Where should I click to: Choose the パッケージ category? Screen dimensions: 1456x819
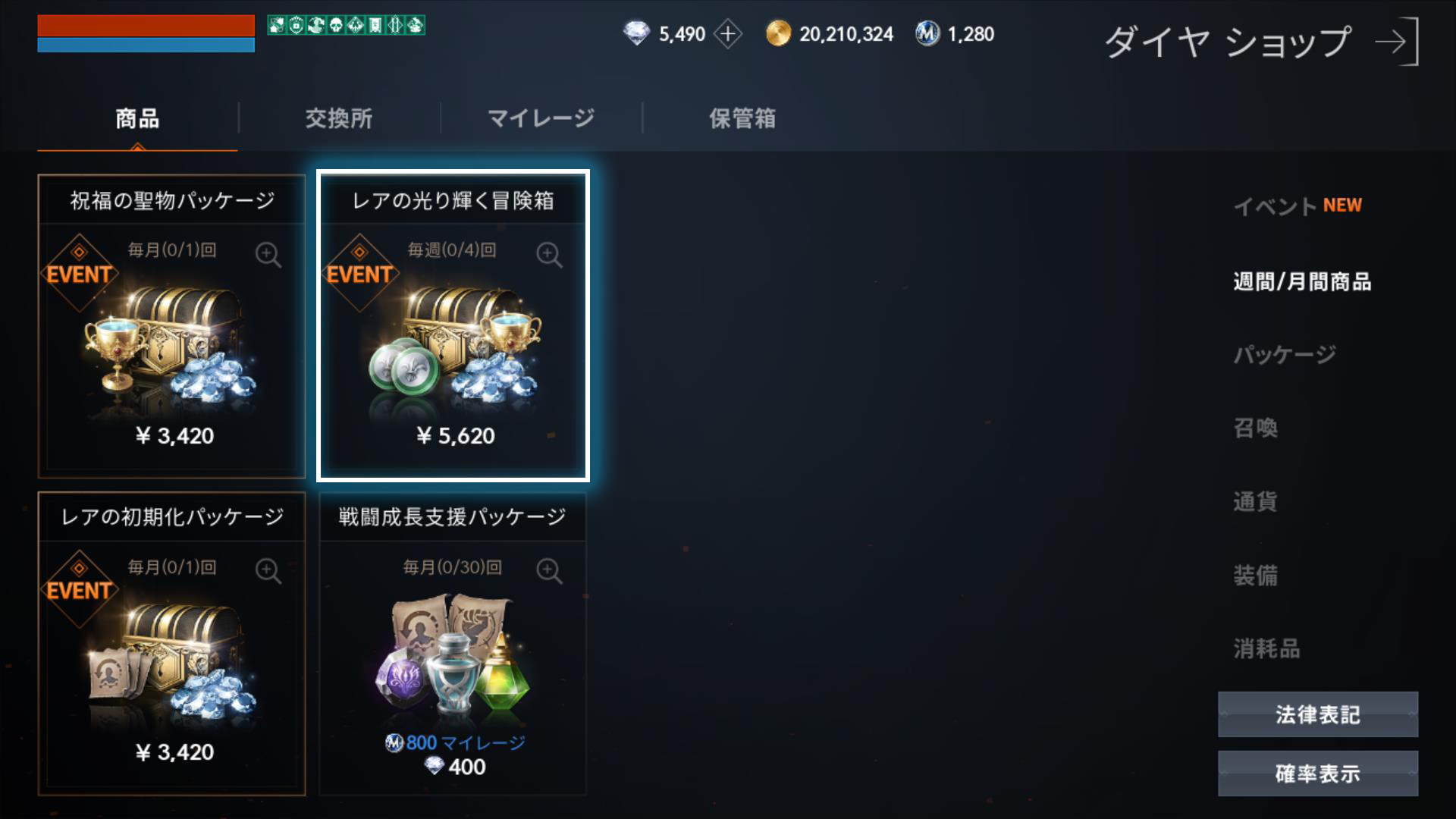pyautogui.click(x=1285, y=354)
